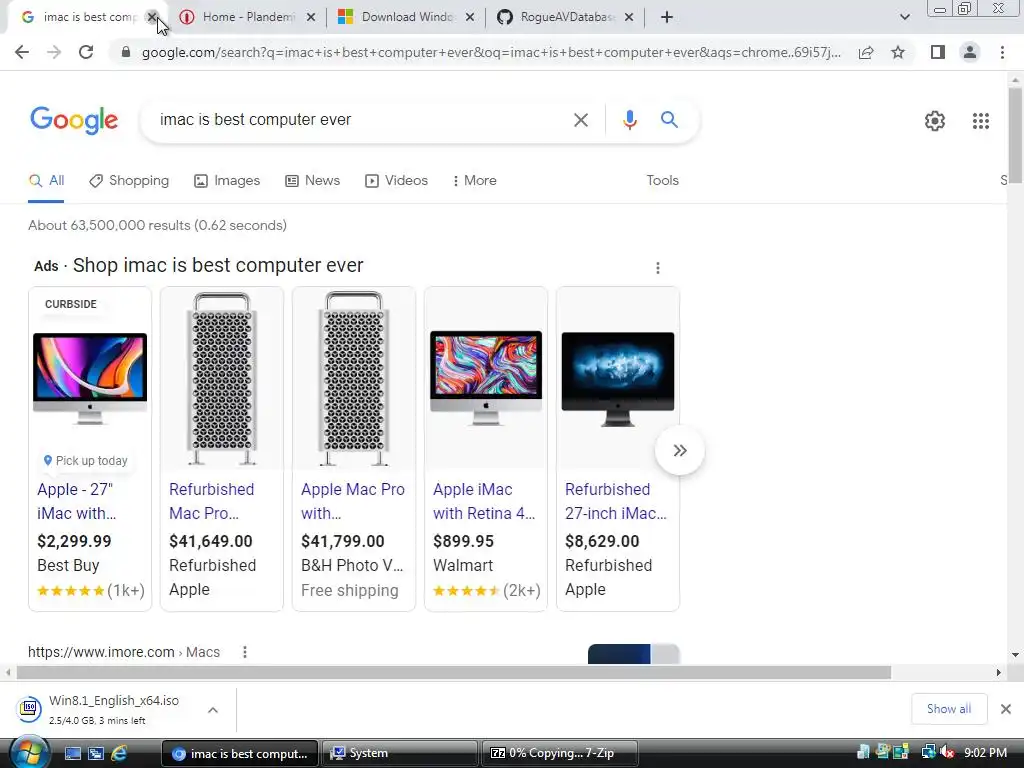Click the browser back arrow
The width and height of the screenshot is (1024, 768).
click(x=22, y=52)
